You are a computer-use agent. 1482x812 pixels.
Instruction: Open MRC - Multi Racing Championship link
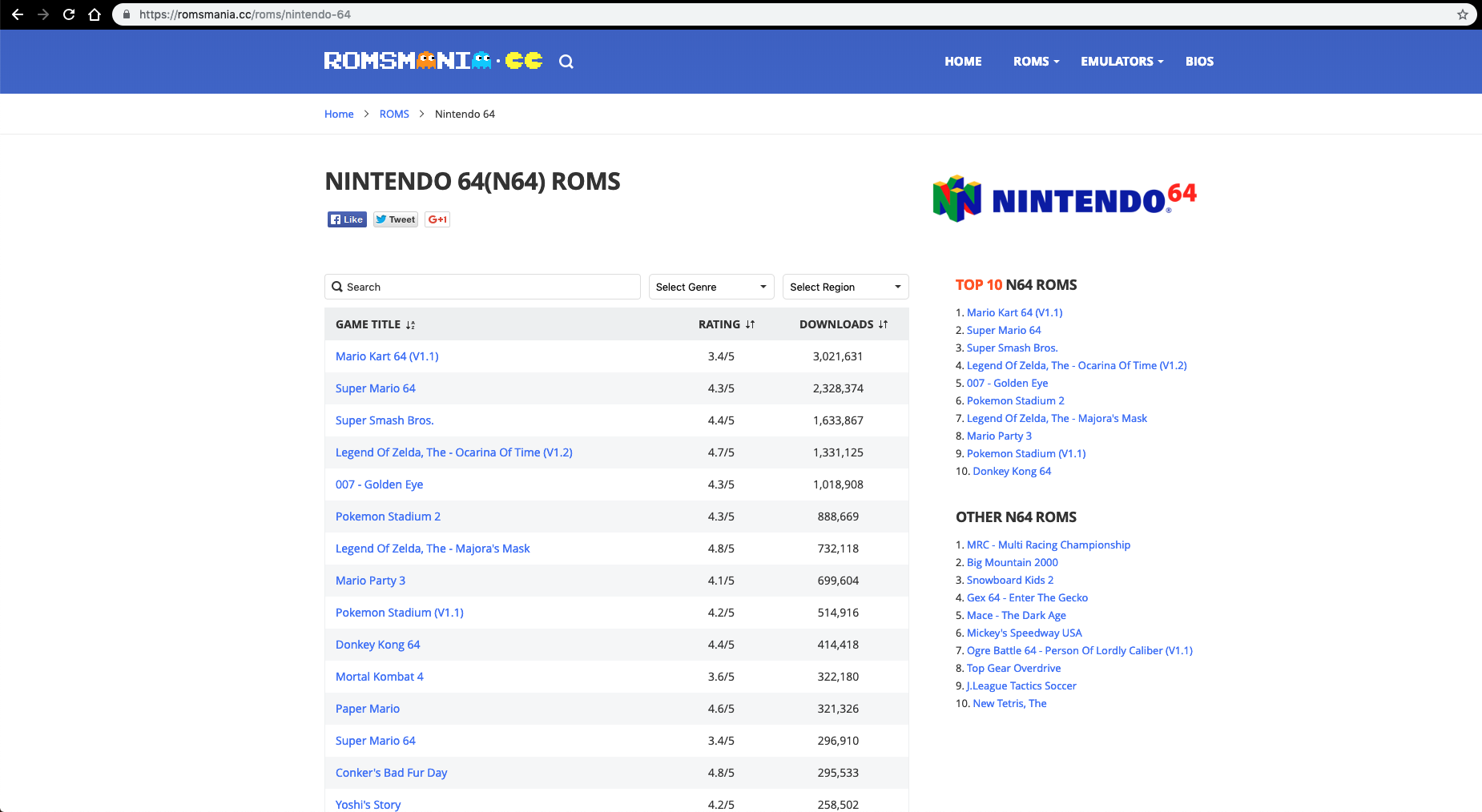pyautogui.click(x=1049, y=545)
